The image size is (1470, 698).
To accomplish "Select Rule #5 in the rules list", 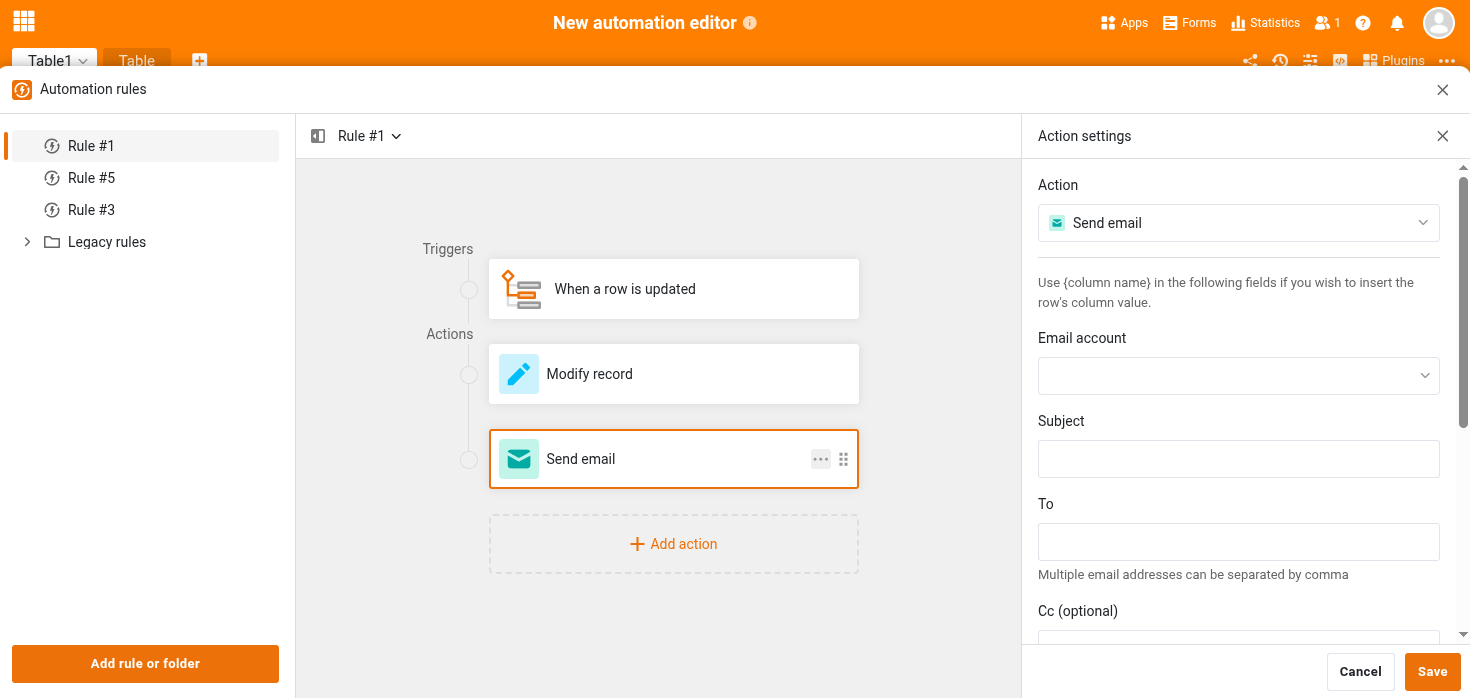I will (91, 178).
